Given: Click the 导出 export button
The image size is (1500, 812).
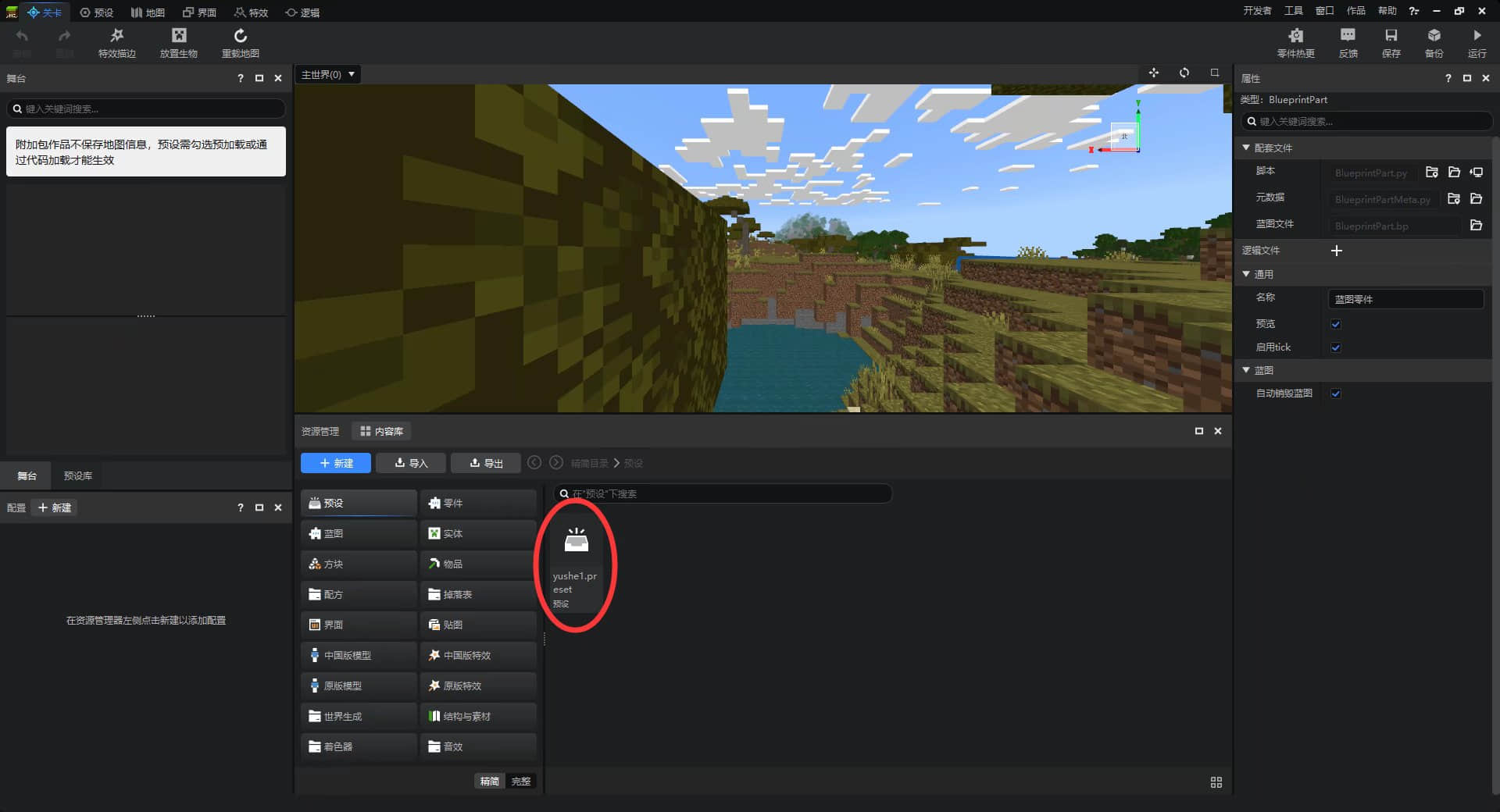Looking at the screenshot, I should (x=486, y=463).
